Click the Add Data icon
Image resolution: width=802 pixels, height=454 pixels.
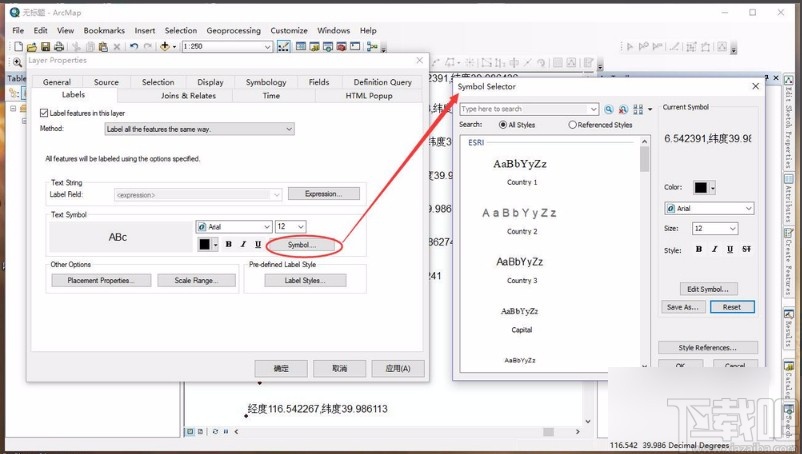[165, 47]
